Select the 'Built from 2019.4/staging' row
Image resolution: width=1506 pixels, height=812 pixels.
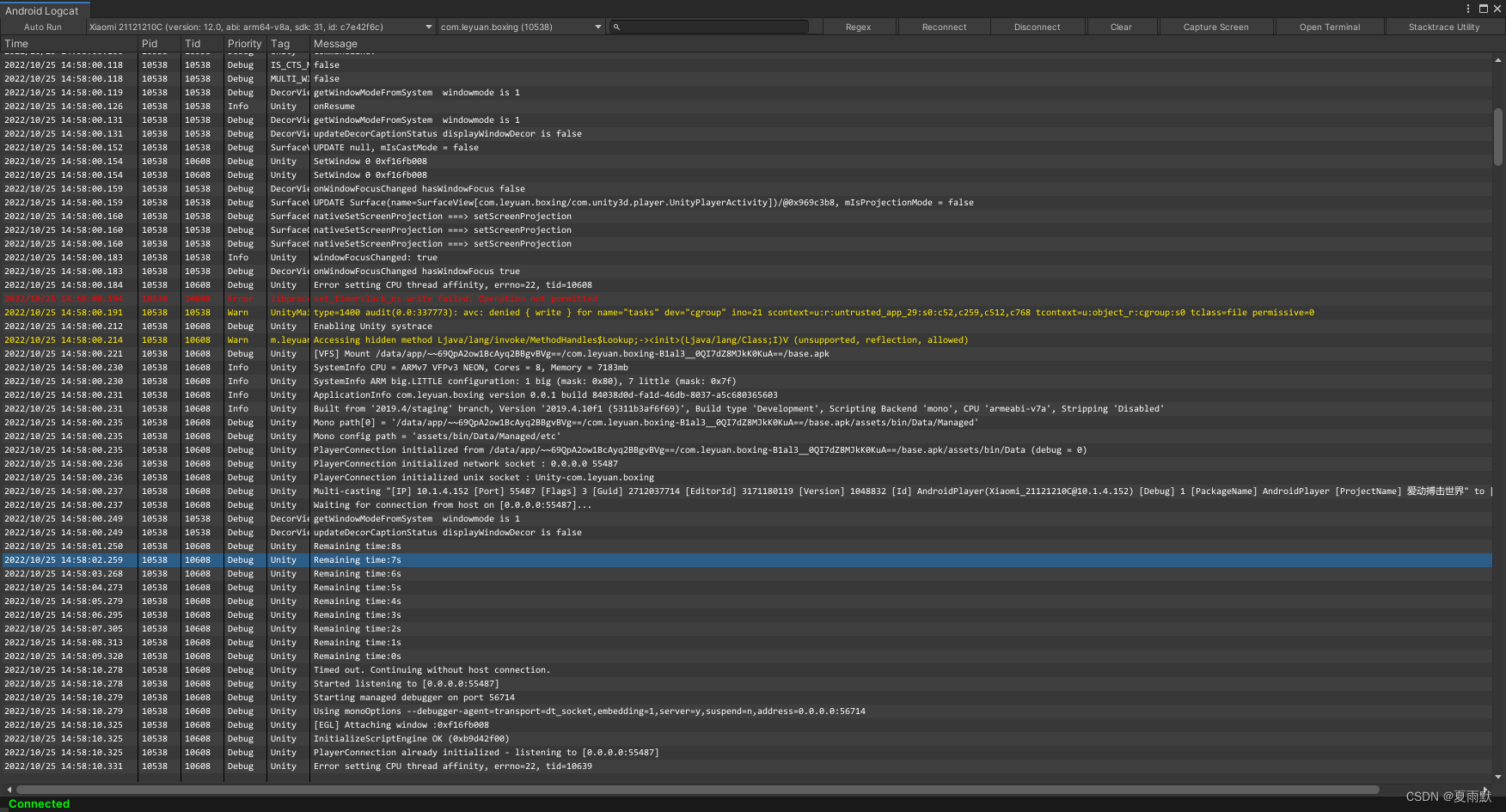tap(746, 409)
